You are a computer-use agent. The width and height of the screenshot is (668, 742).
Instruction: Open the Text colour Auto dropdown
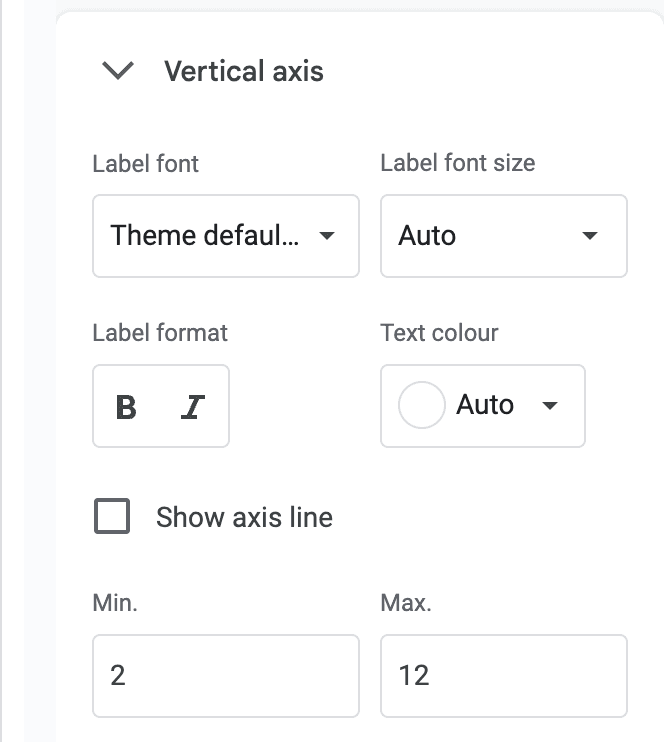pos(485,405)
